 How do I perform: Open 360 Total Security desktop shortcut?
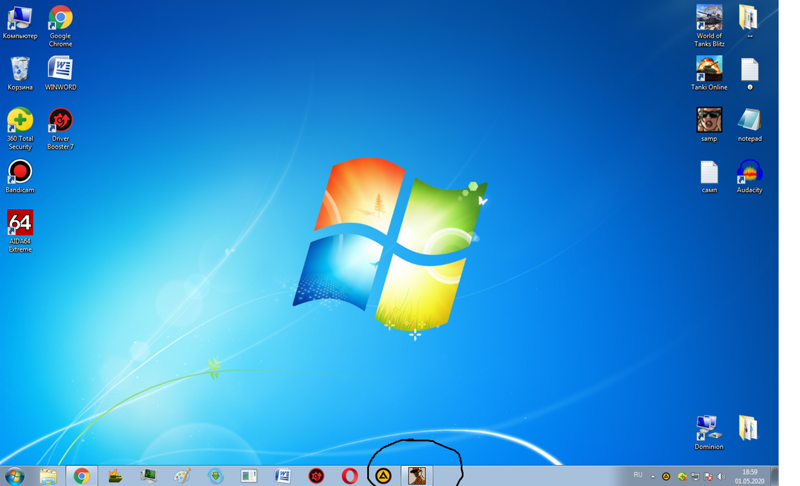[20, 129]
